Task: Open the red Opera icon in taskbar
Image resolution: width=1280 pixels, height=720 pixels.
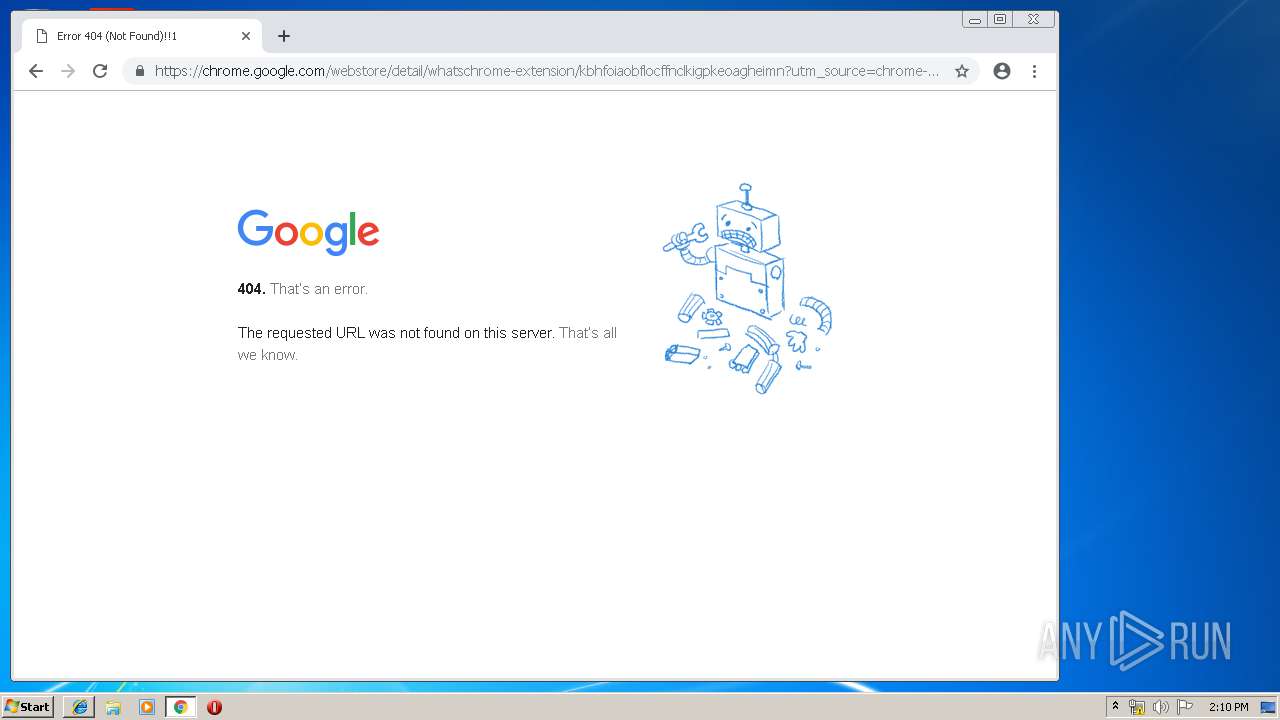Action: pyautogui.click(x=214, y=707)
